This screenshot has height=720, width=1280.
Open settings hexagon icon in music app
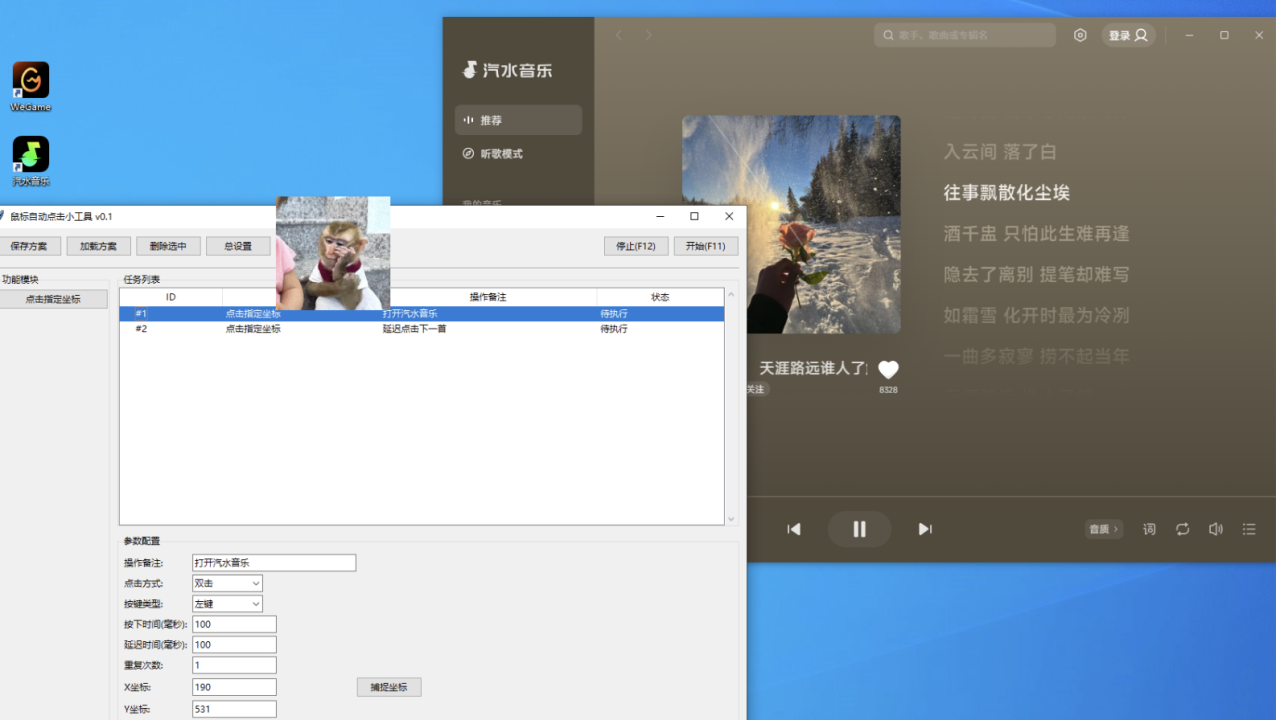1080,35
